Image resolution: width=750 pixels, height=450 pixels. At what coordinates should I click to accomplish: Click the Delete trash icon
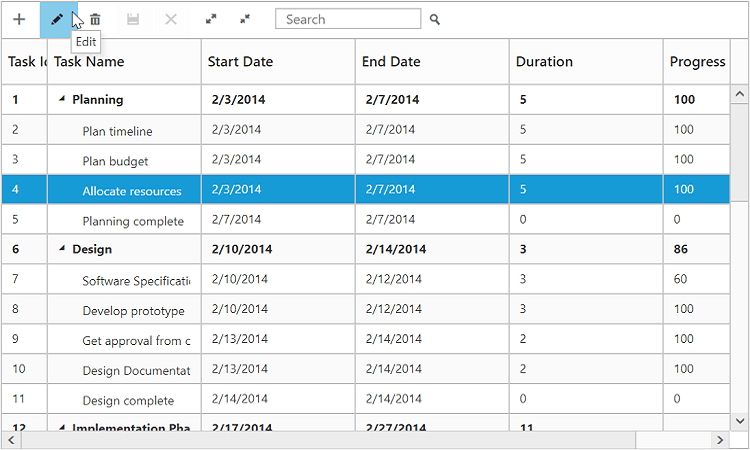click(x=95, y=19)
